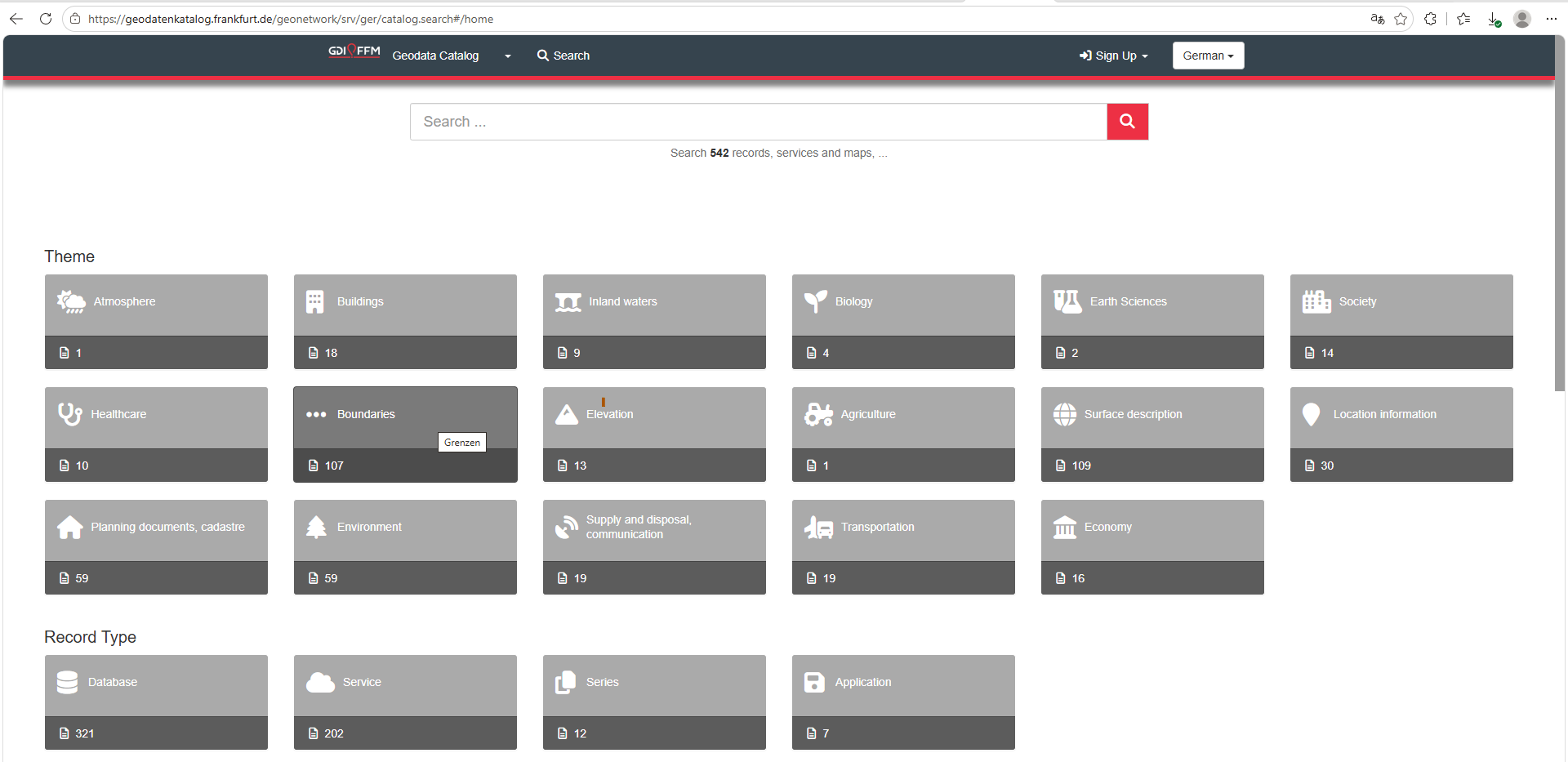Click the Elevation theme label
The width and height of the screenshot is (1568, 762).
coord(609,414)
